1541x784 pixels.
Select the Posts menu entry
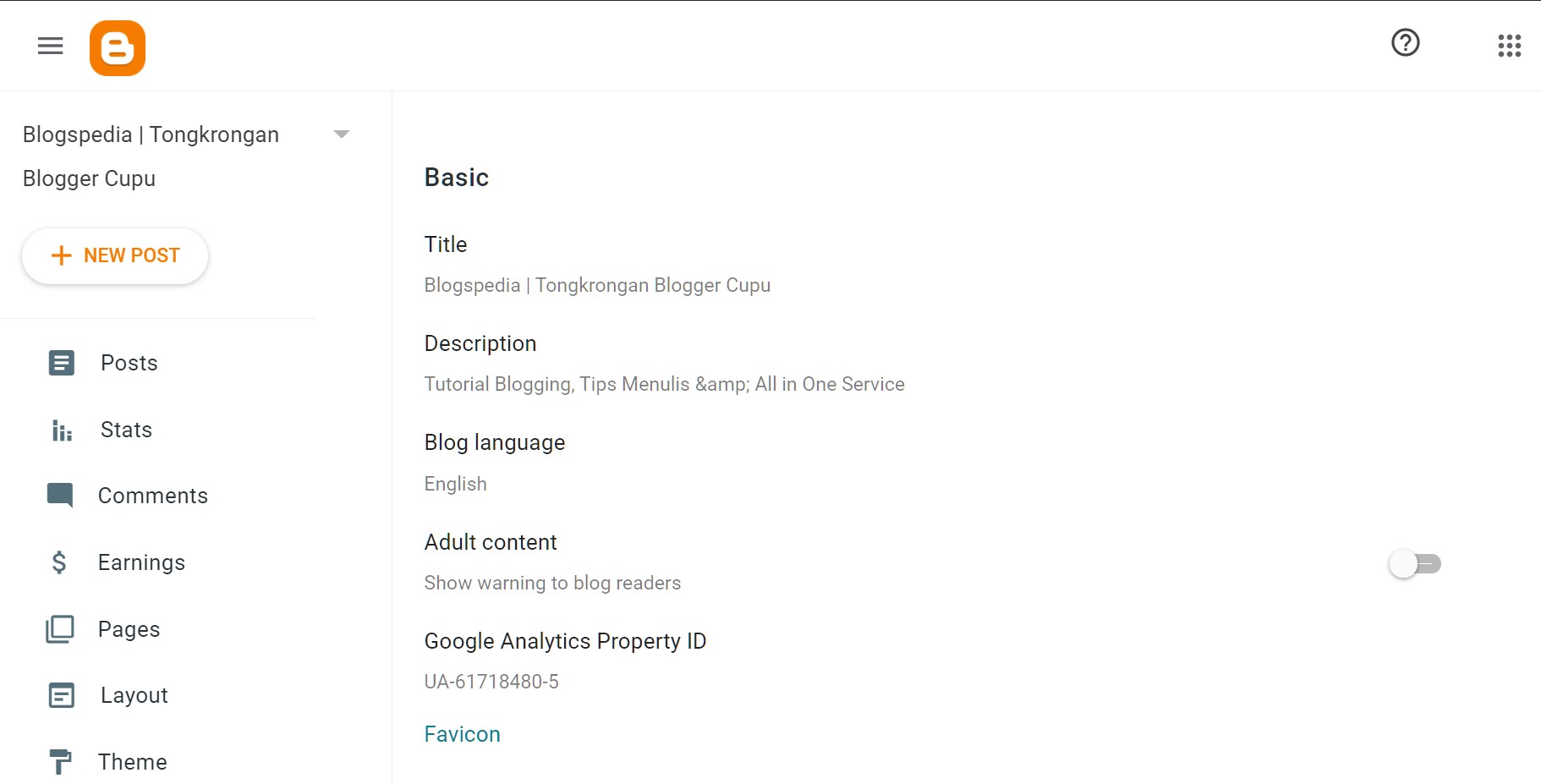click(129, 363)
